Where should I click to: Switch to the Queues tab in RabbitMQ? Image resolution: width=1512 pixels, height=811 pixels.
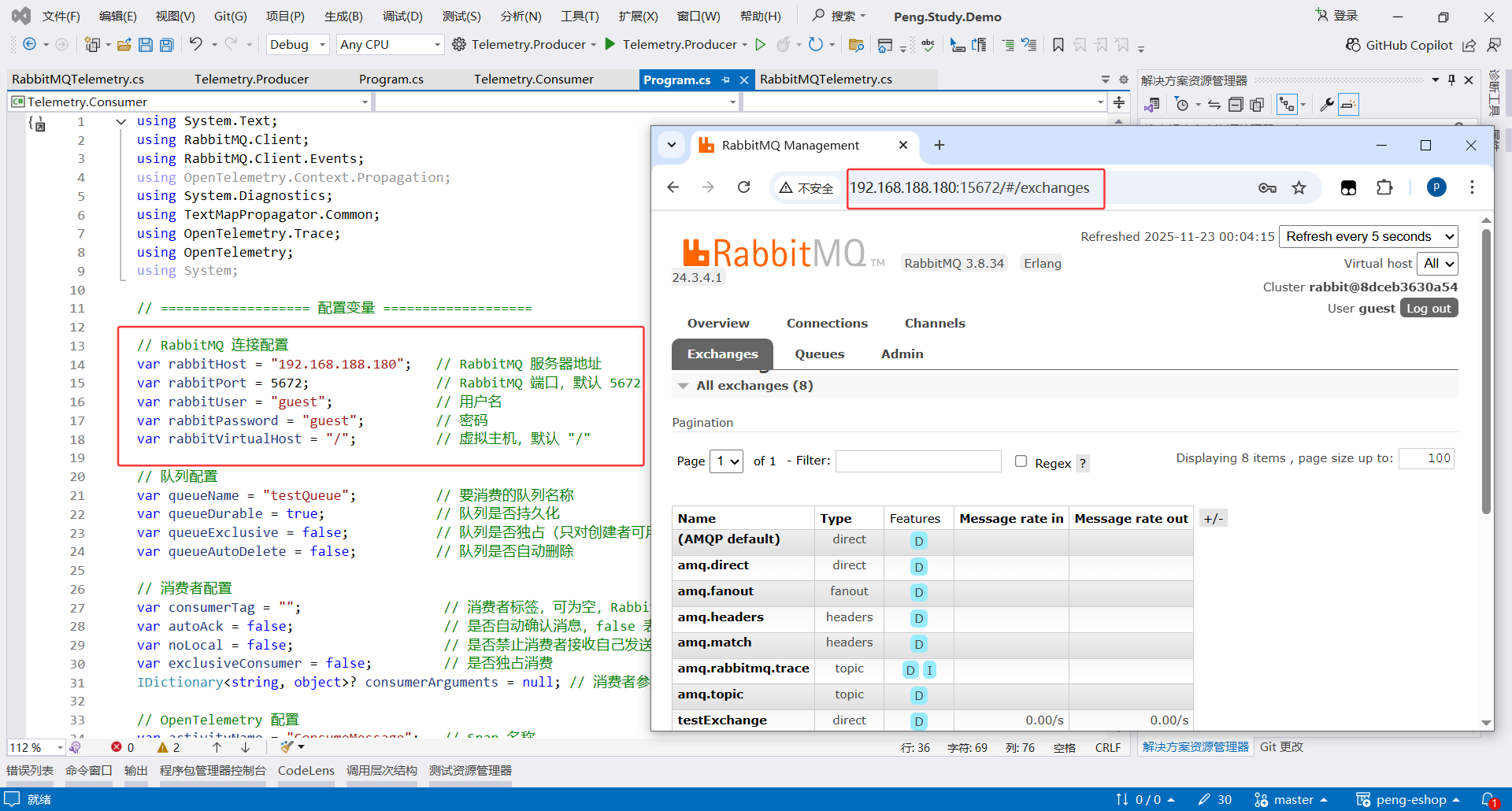819,354
